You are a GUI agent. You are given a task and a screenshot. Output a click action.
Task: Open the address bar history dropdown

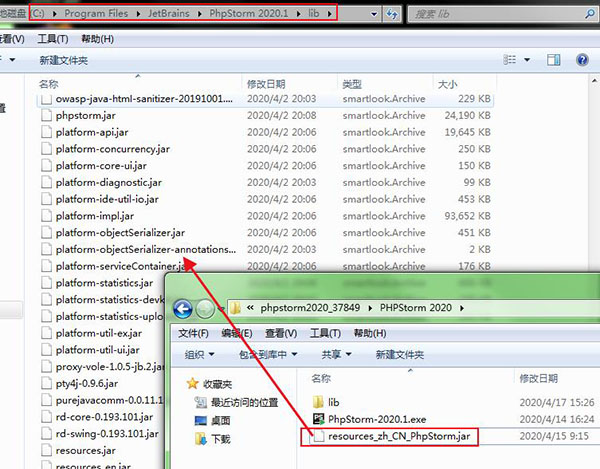tap(374, 15)
